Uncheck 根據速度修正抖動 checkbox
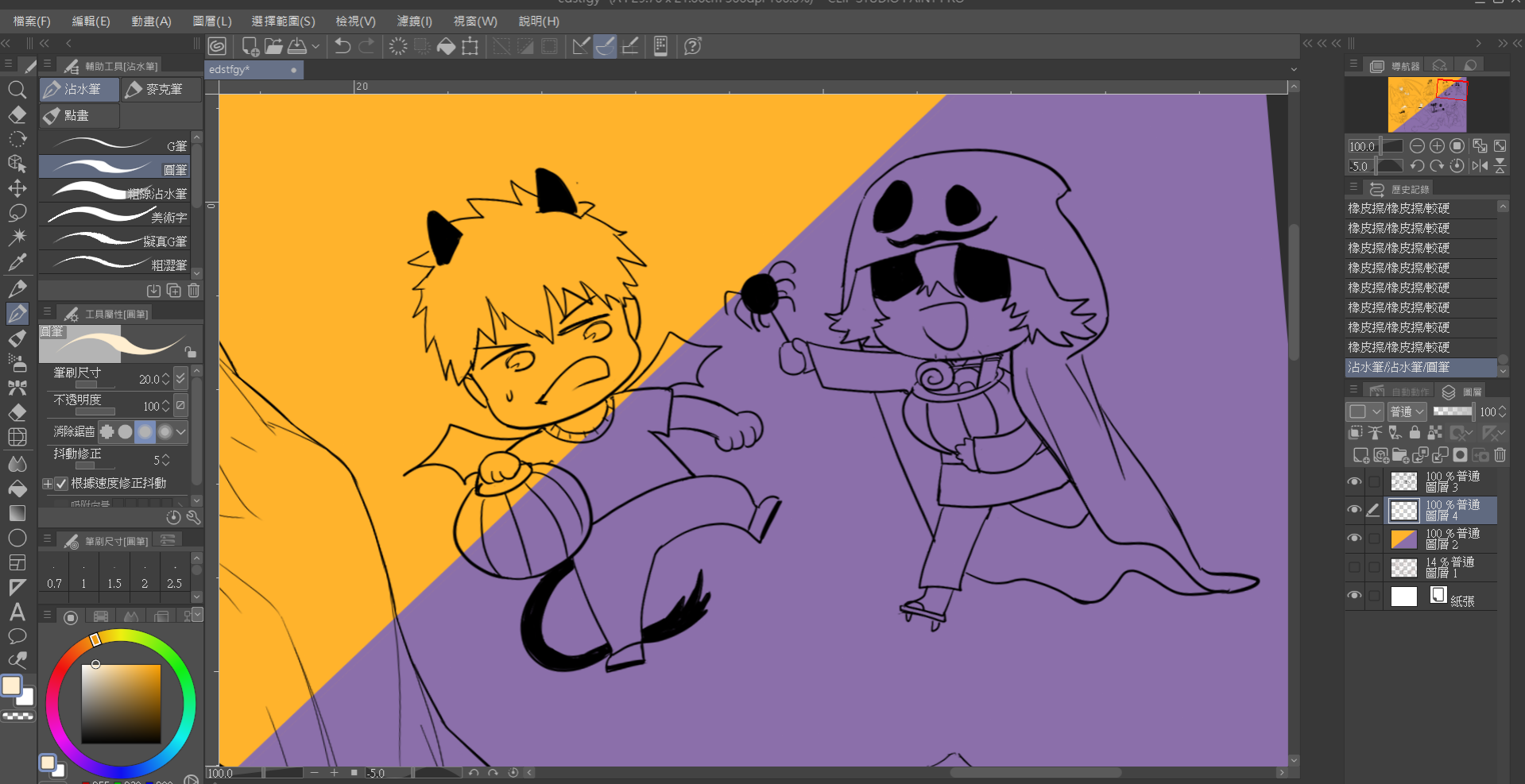This screenshot has width=1525, height=784. point(61,483)
